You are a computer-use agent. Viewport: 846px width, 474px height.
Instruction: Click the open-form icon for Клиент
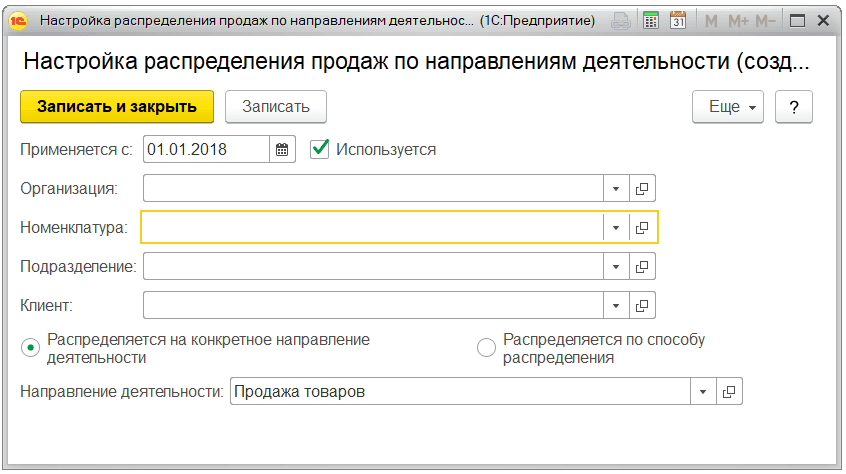click(642, 305)
